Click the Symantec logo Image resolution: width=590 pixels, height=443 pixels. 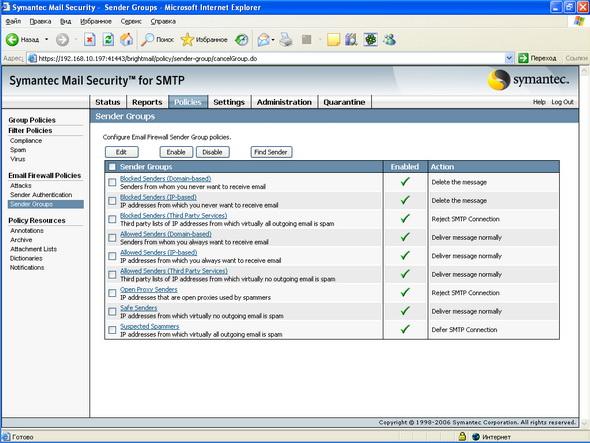[x=528, y=80]
